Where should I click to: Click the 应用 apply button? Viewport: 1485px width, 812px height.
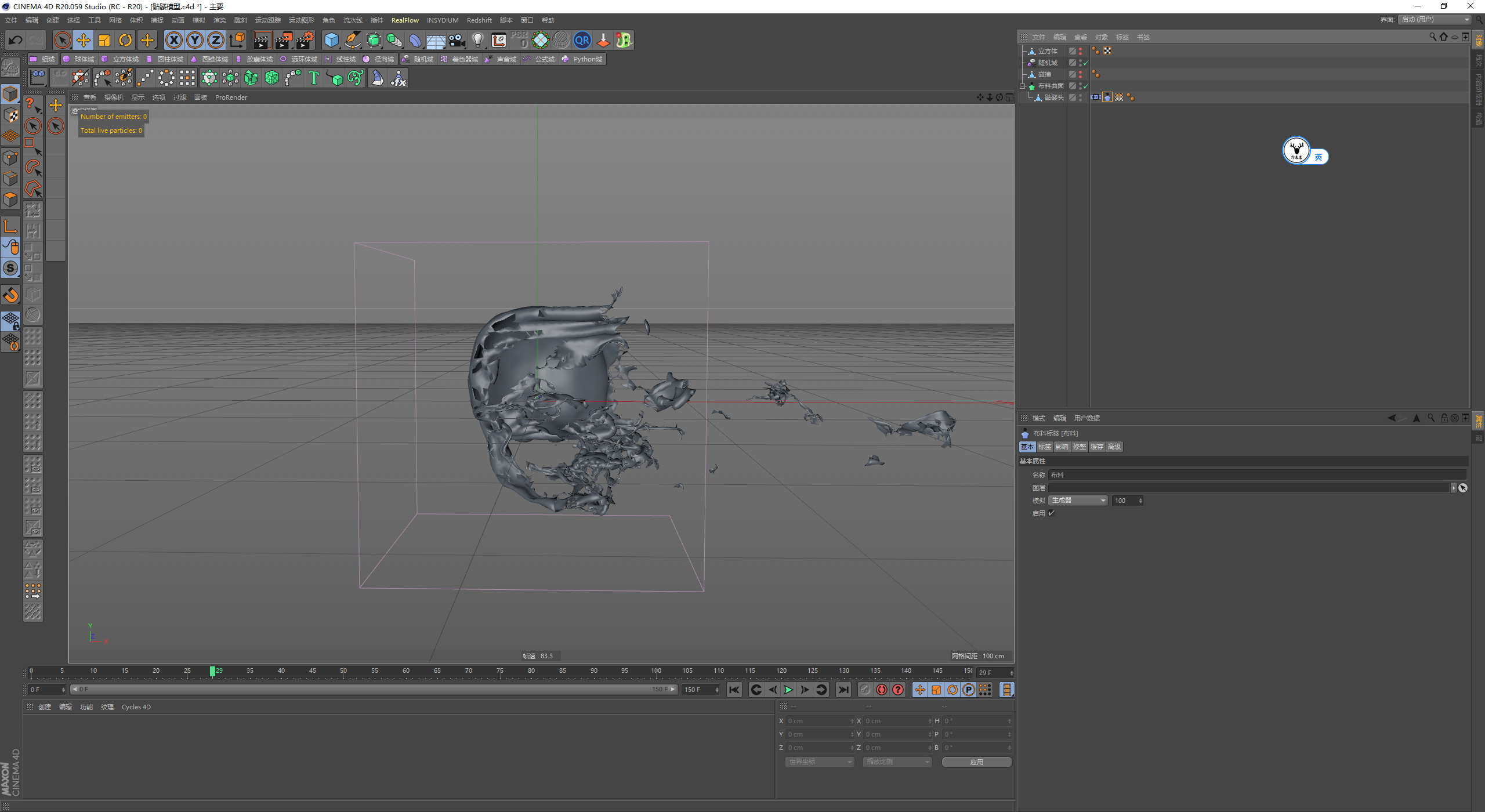tap(976, 762)
